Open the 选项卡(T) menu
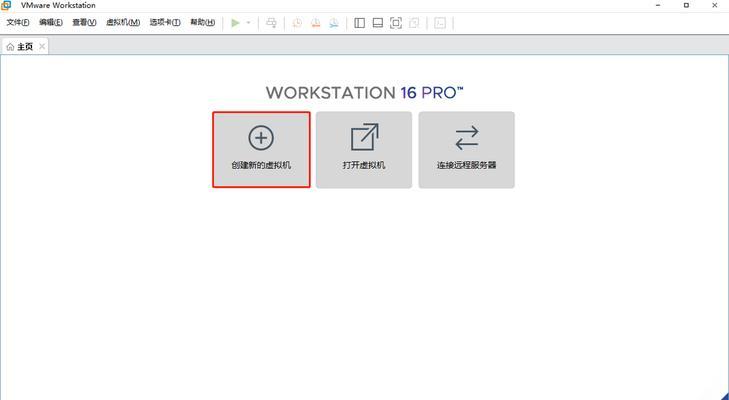Screen dimensions: 729x400 (x=165, y=22)
